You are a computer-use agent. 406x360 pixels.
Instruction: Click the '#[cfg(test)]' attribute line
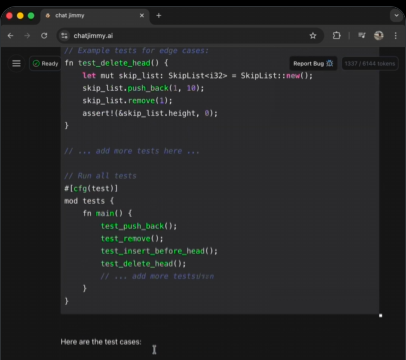point(91,189)
